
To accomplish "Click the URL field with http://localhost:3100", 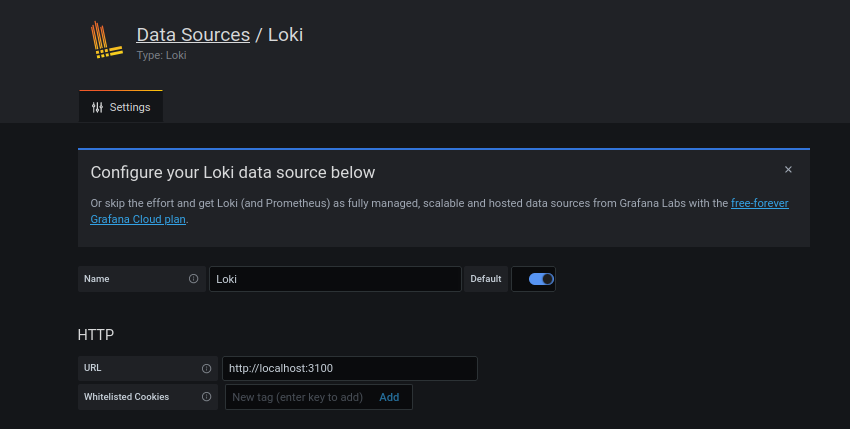I will pos(350,368).
